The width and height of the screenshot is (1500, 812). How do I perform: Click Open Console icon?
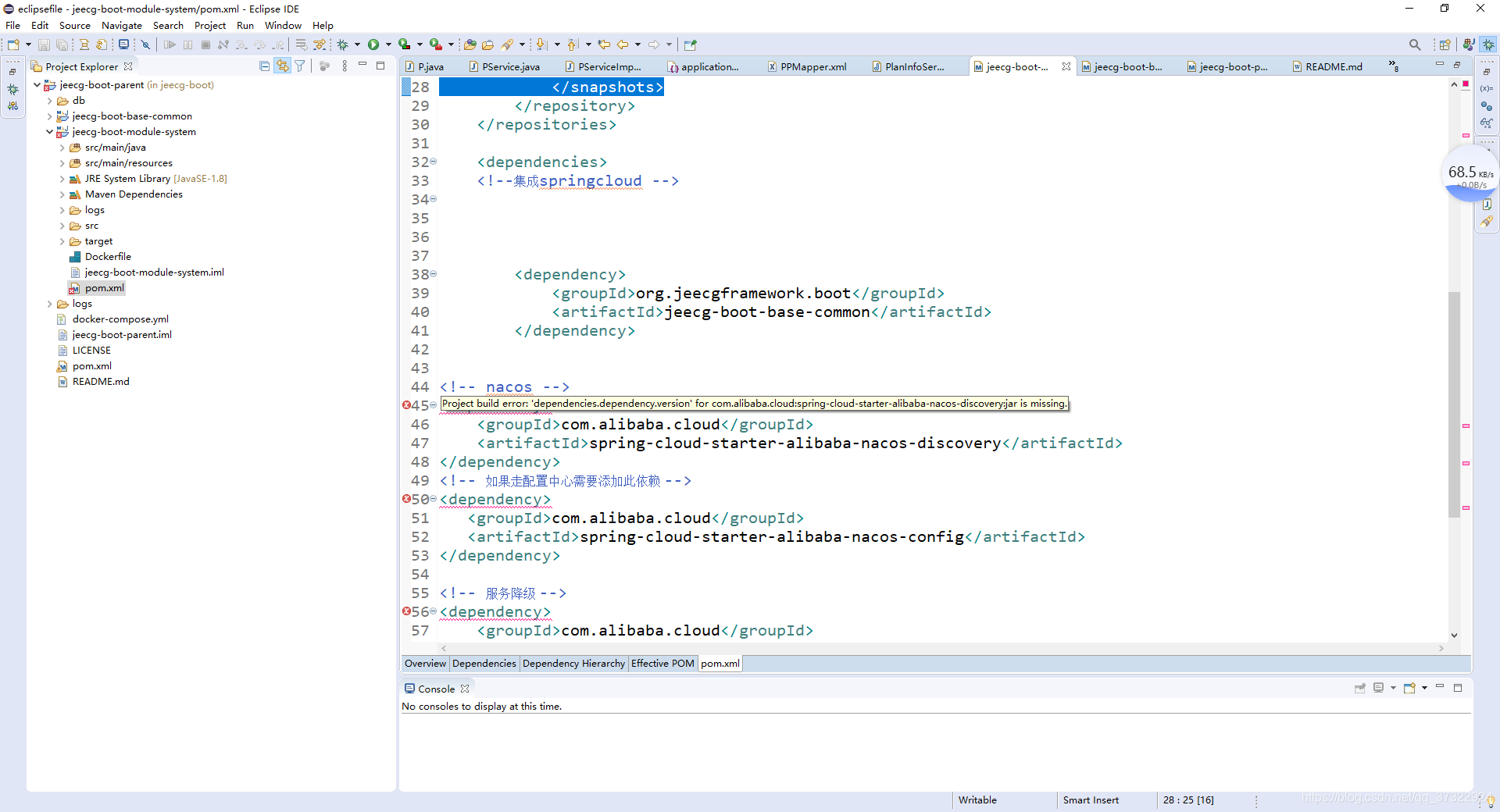tap(1410, 688)
